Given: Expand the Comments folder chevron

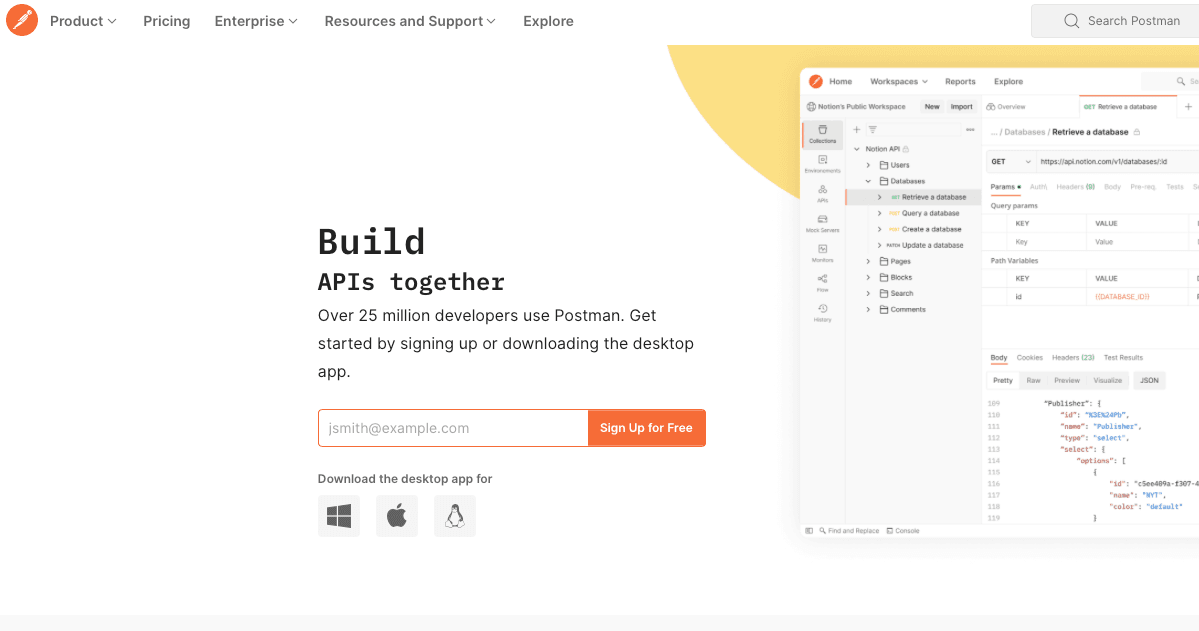Looking at the screenshot, I should coord(868,310).
